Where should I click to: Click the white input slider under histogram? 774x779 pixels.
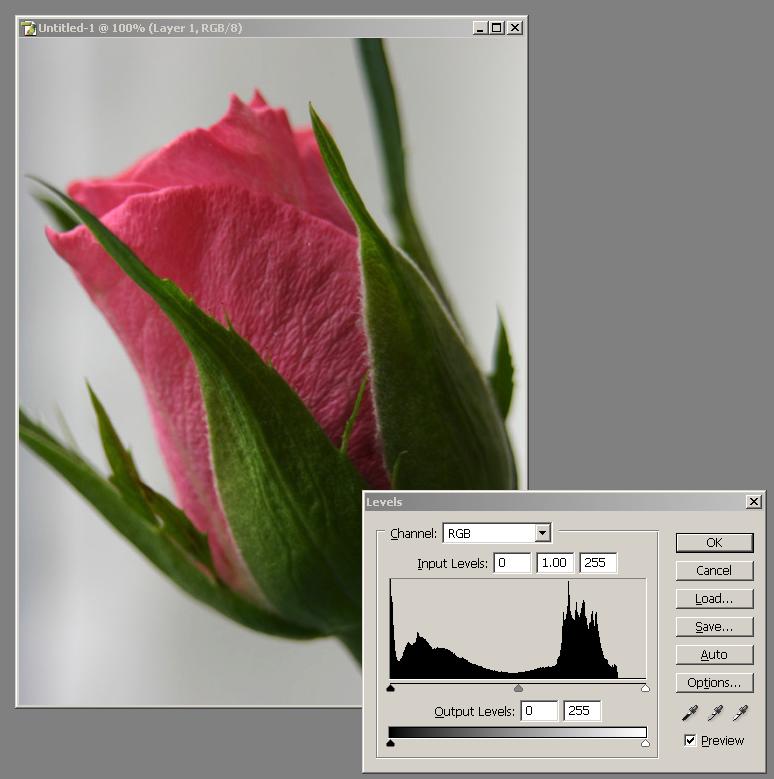point(645,688)
